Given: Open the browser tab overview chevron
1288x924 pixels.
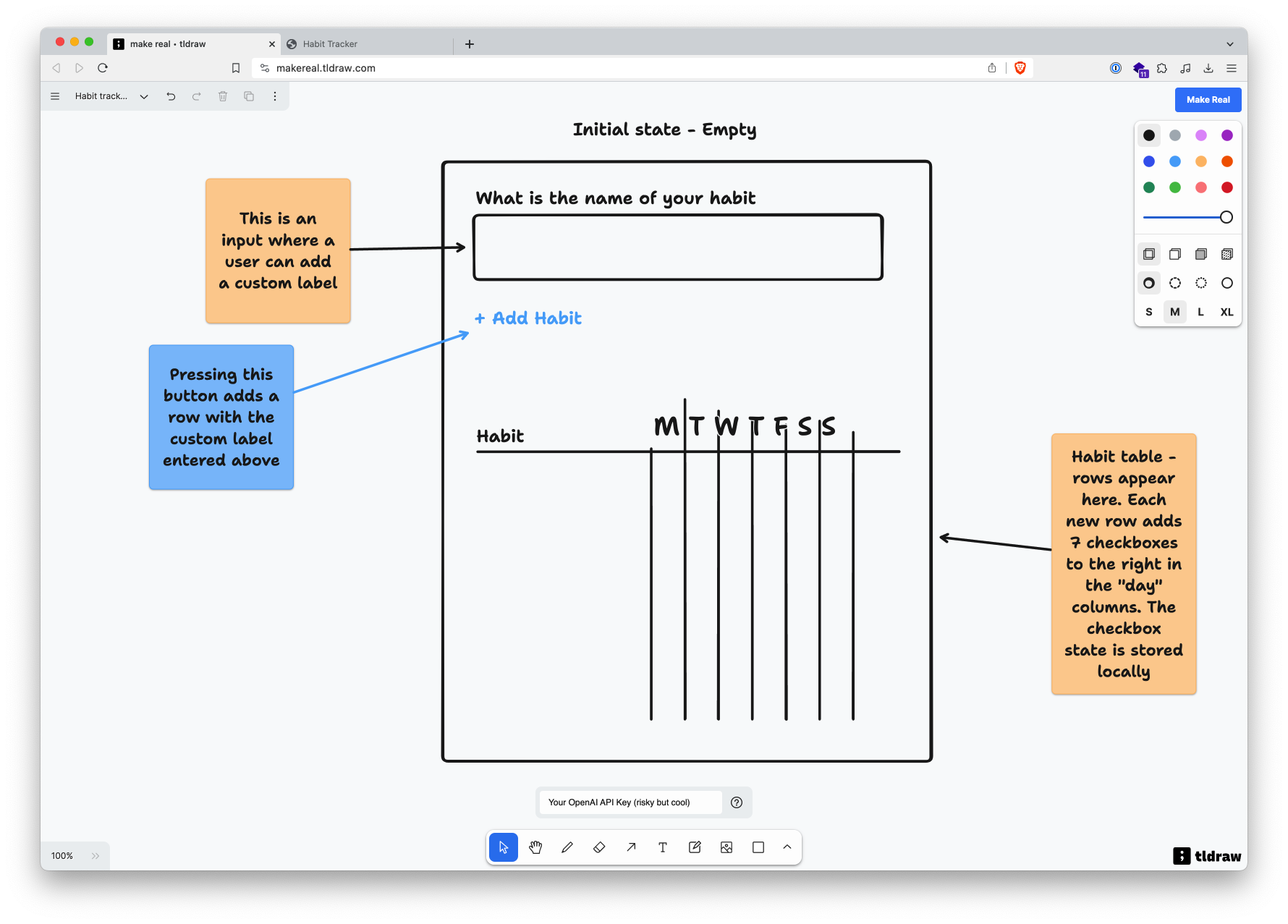Looking at the screenshot, I should [x=1229, y=43].
